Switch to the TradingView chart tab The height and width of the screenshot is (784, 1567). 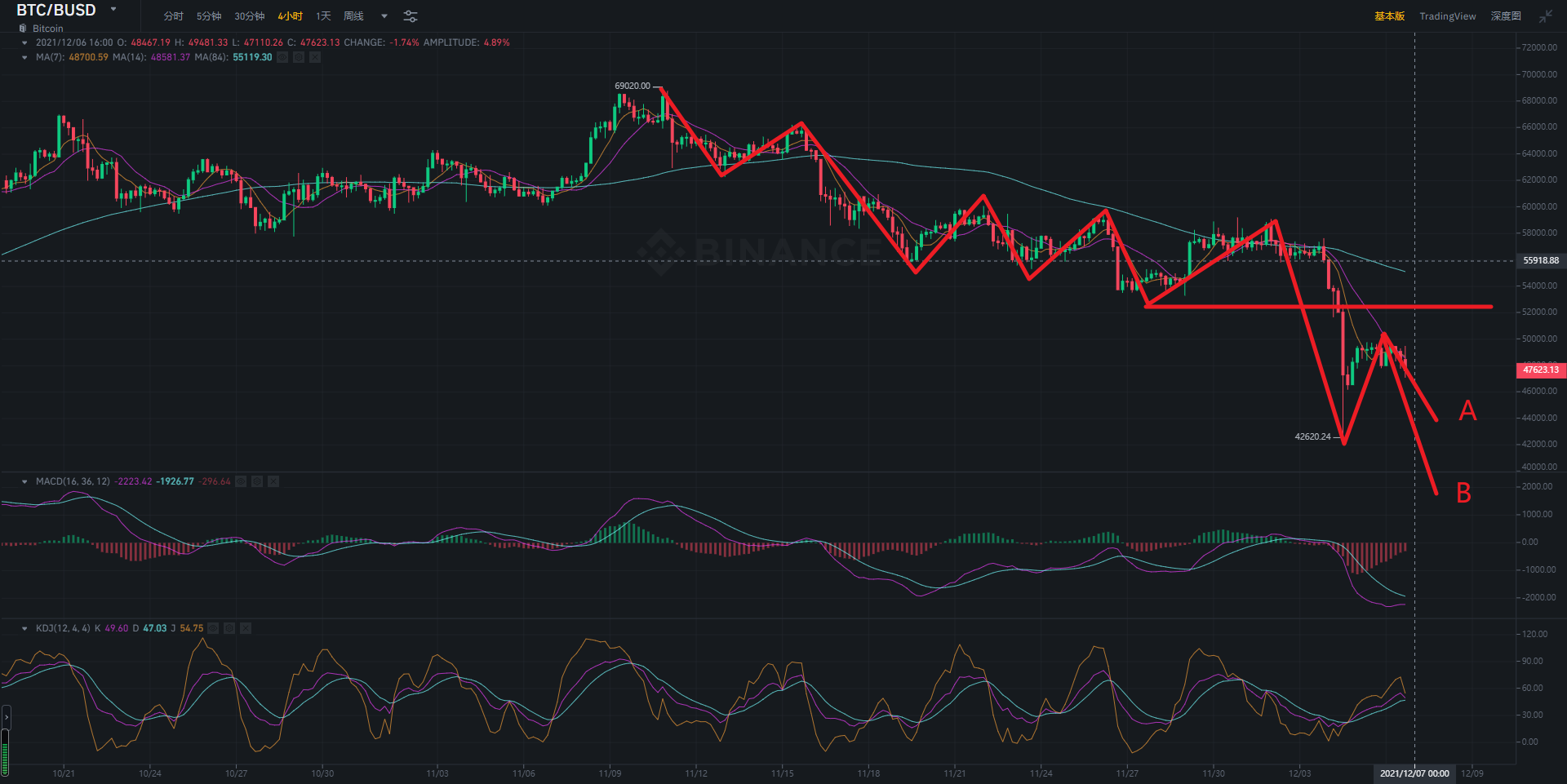1447,16
